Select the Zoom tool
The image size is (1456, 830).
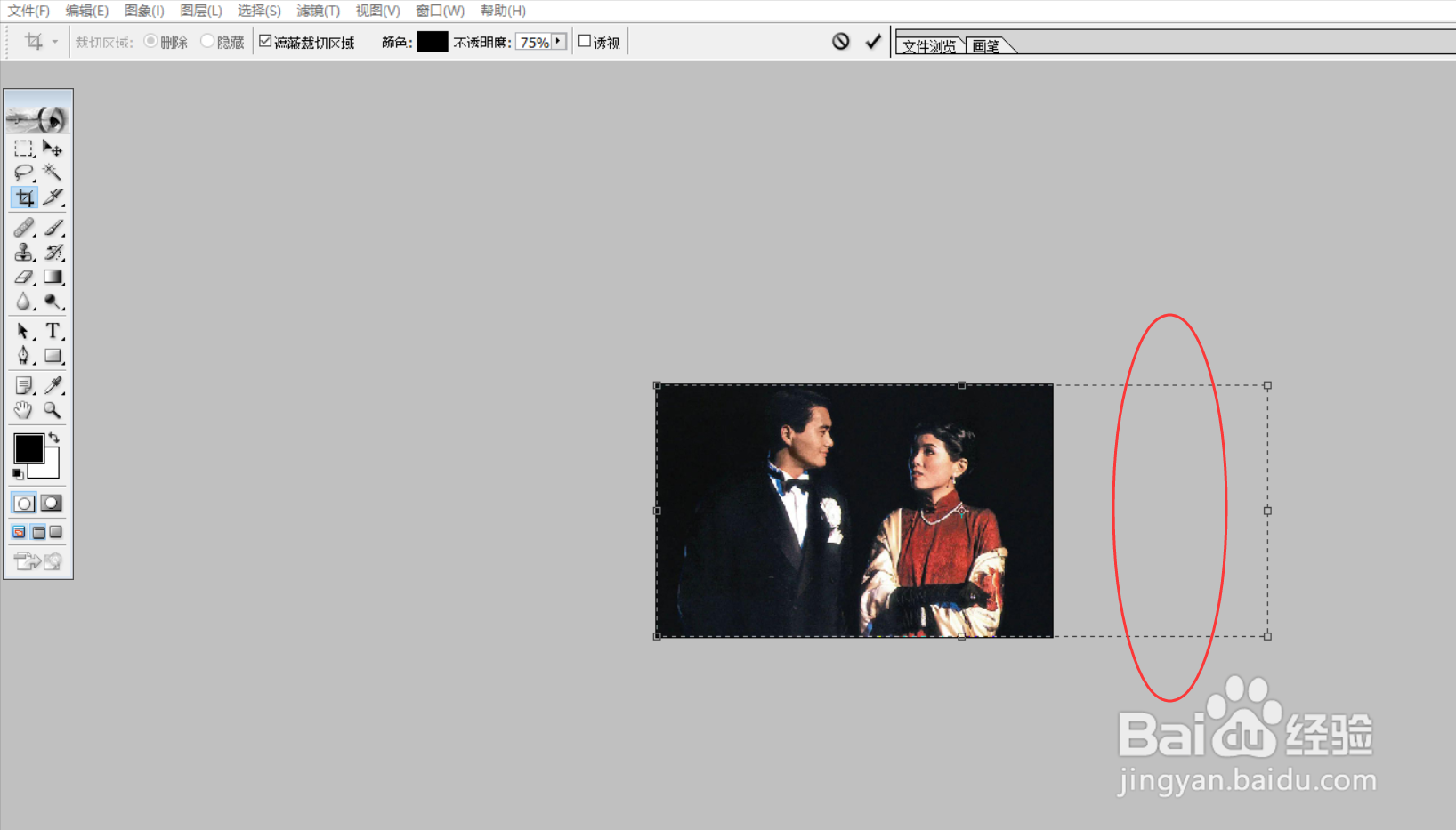point(53,410)
